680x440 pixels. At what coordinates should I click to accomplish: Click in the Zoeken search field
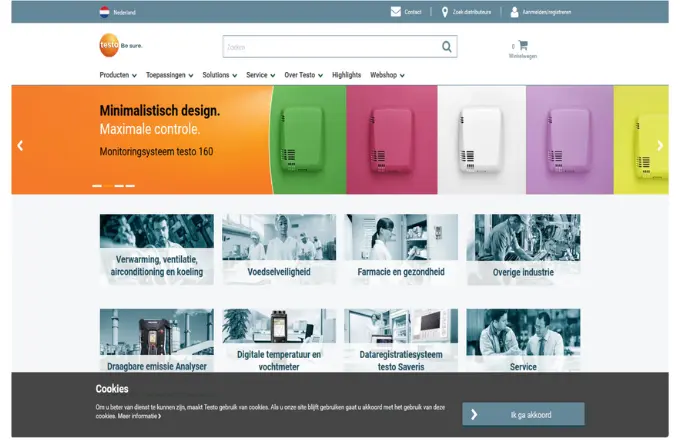(330, 46)
